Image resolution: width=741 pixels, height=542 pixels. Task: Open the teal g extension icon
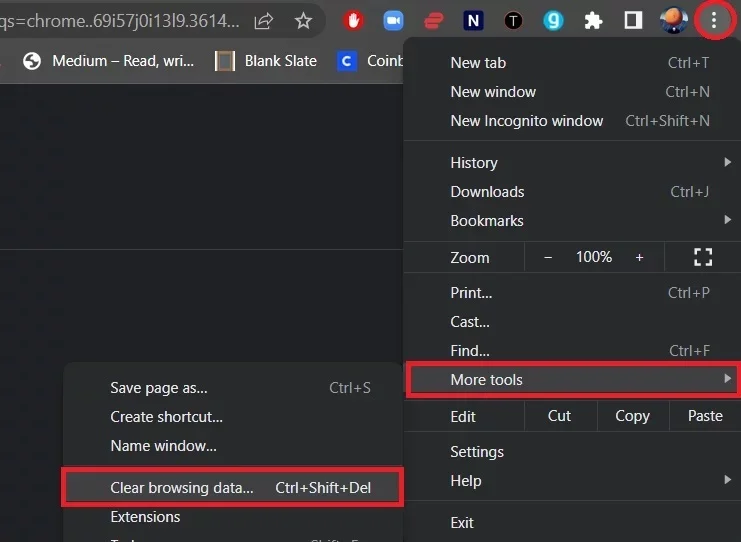[x=553, y=21]
